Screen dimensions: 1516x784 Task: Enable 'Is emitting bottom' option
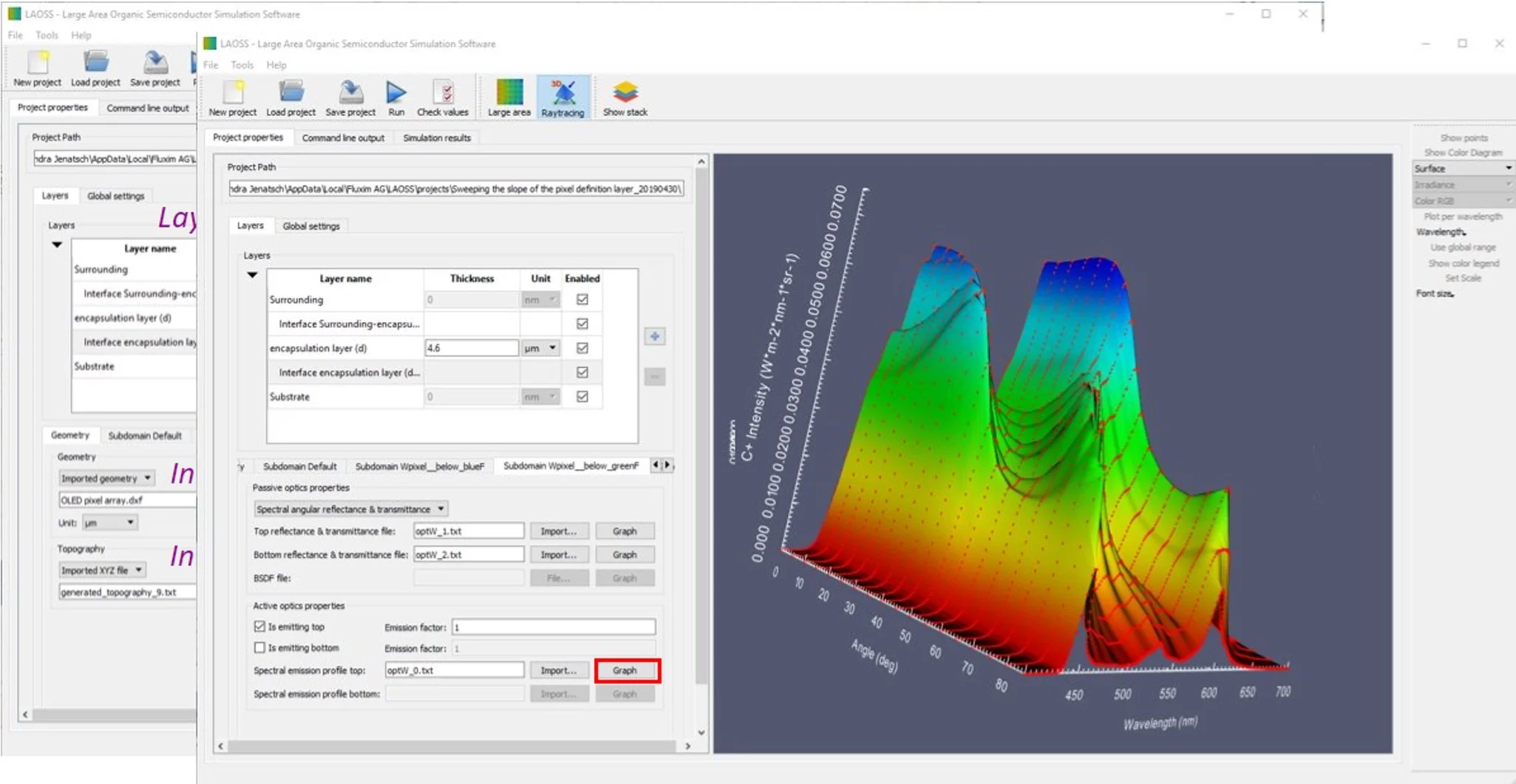(260, 648)
